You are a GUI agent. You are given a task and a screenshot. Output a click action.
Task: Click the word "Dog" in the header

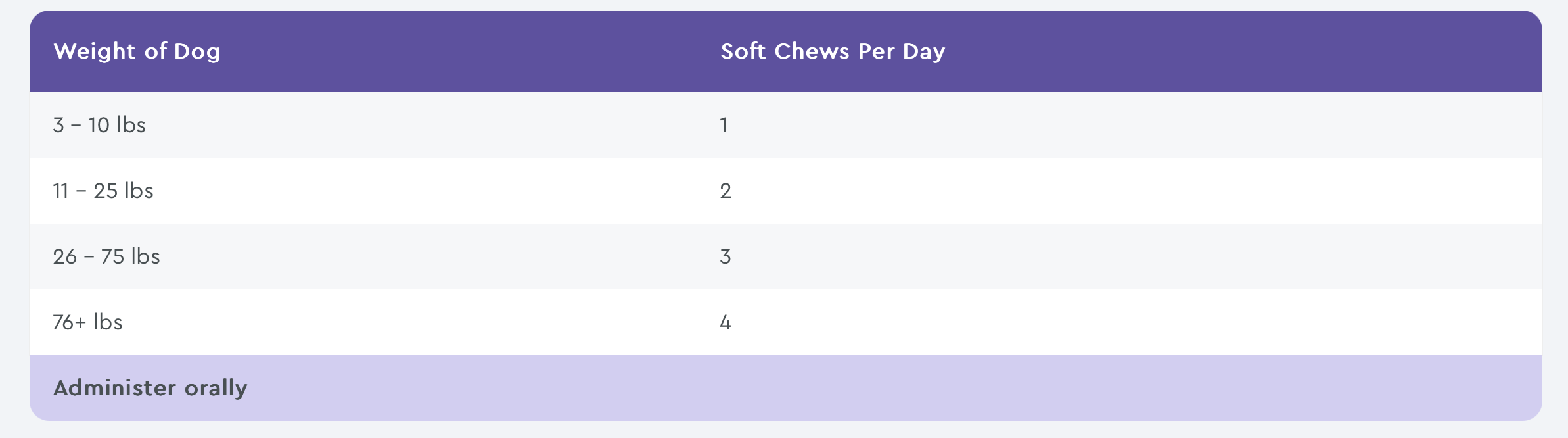point(197,51)
